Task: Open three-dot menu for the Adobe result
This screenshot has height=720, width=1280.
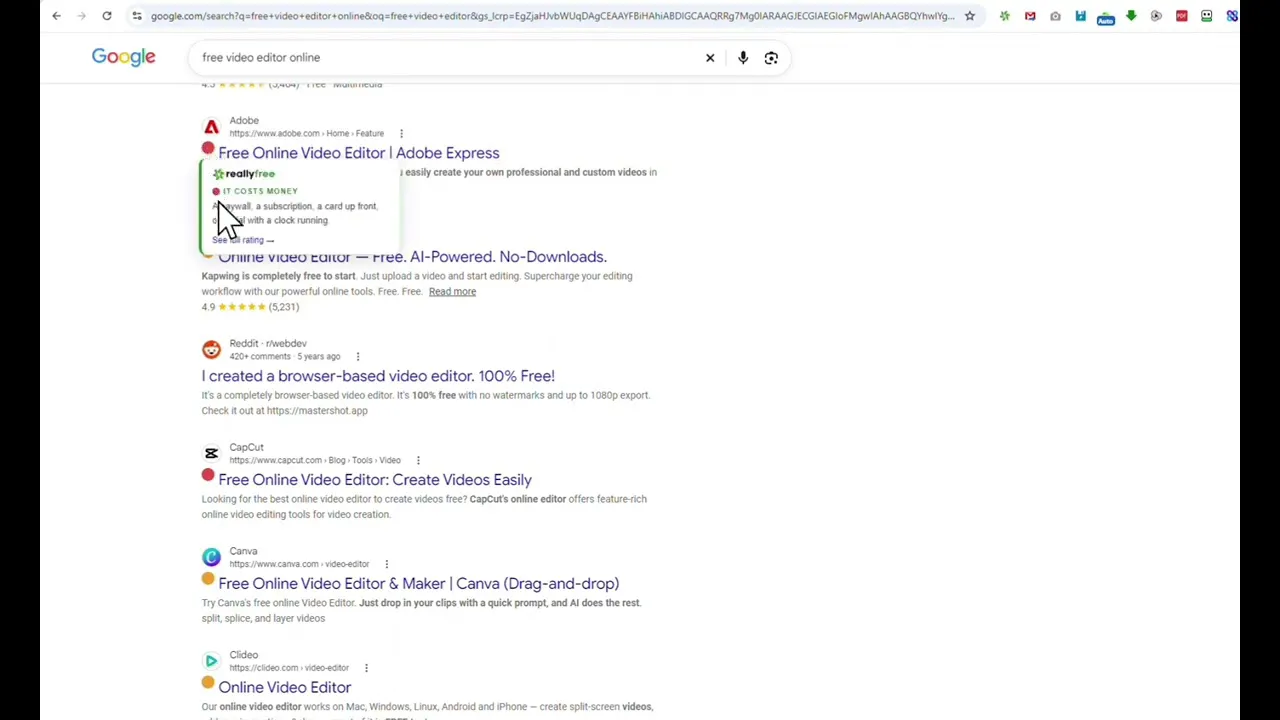Action: click(401, 134)
